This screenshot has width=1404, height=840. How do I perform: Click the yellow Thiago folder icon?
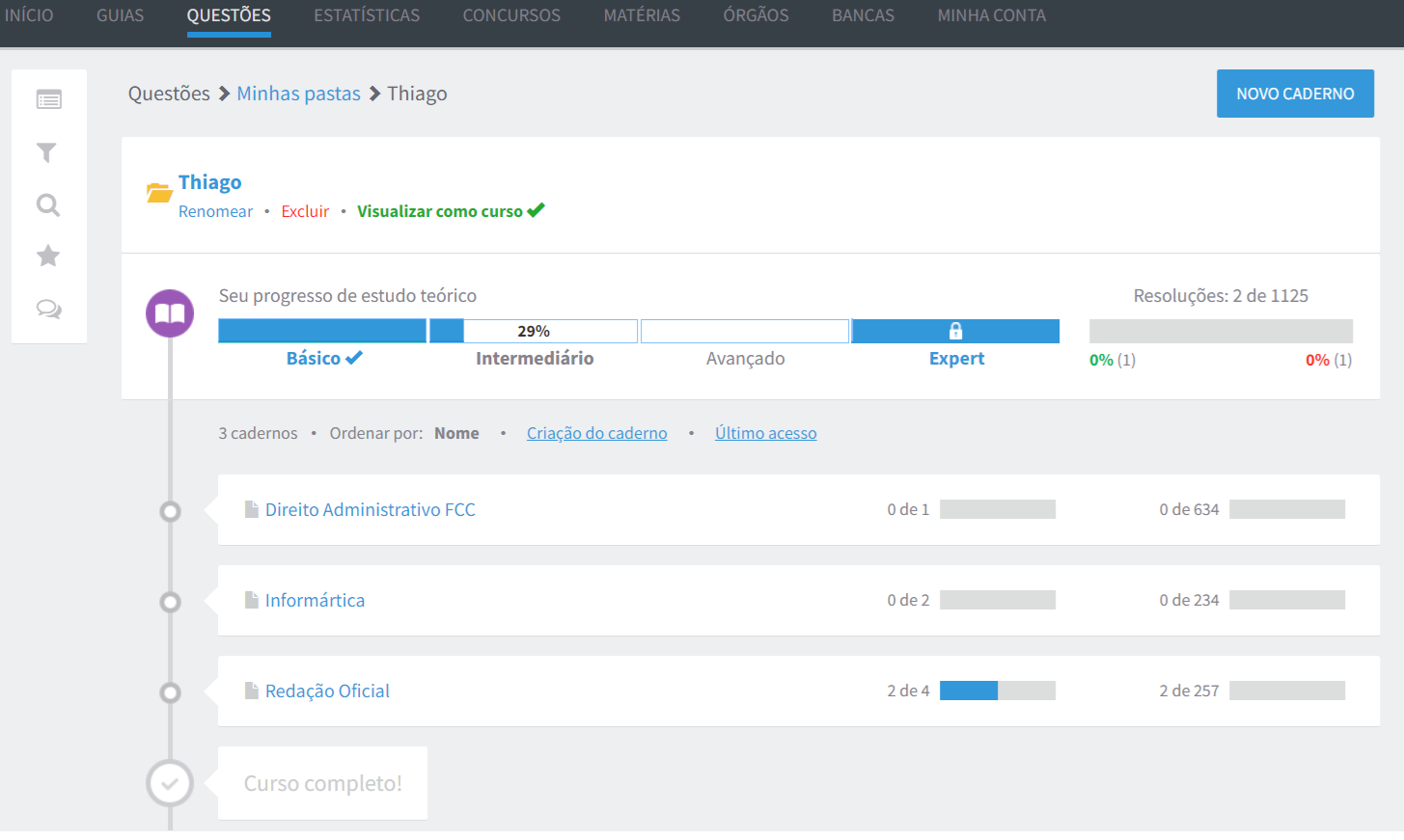click(x=159, y=192)
